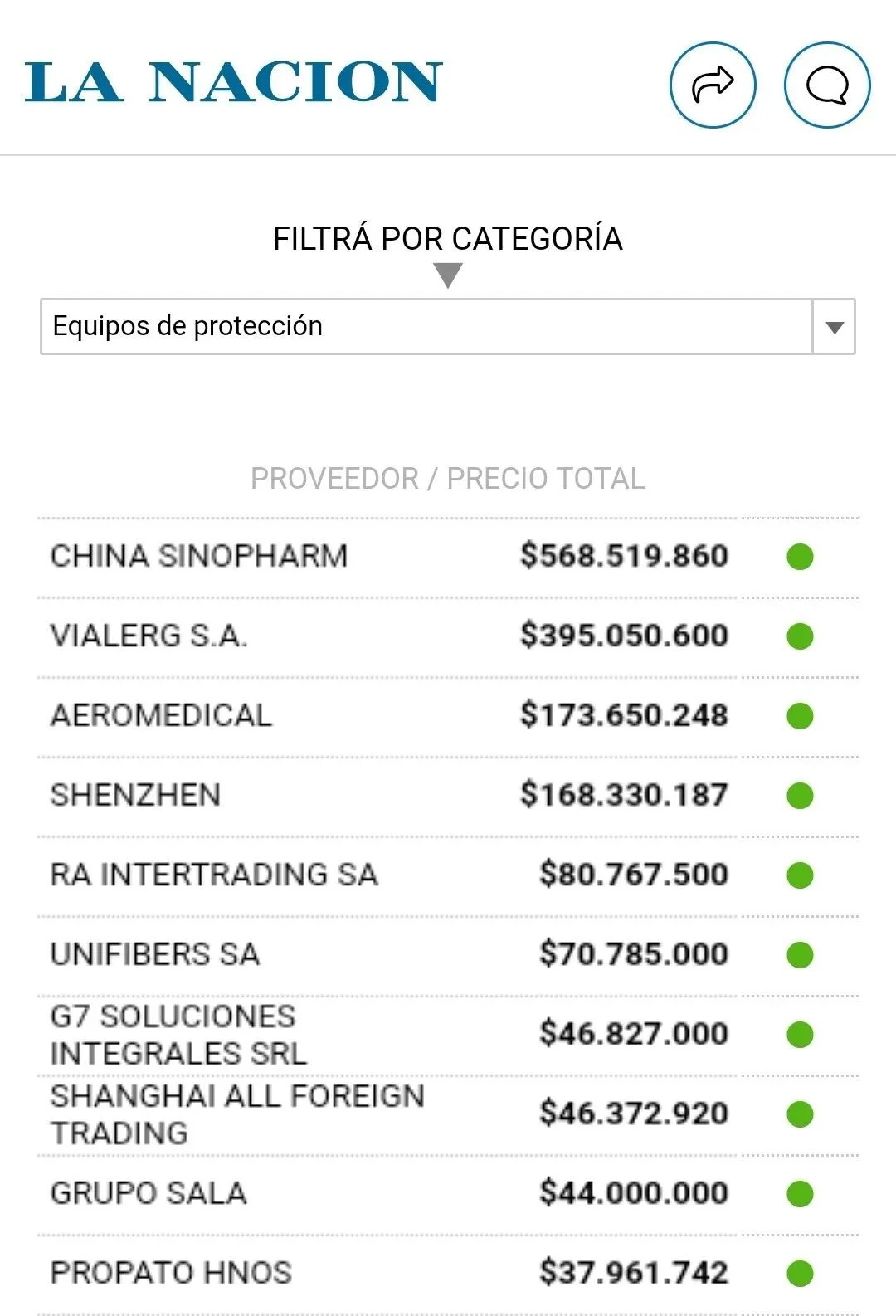896x1316 pixels.
Task: Click the Aeromedical $173.650.248 amount
Action: [x=624, y=715]
